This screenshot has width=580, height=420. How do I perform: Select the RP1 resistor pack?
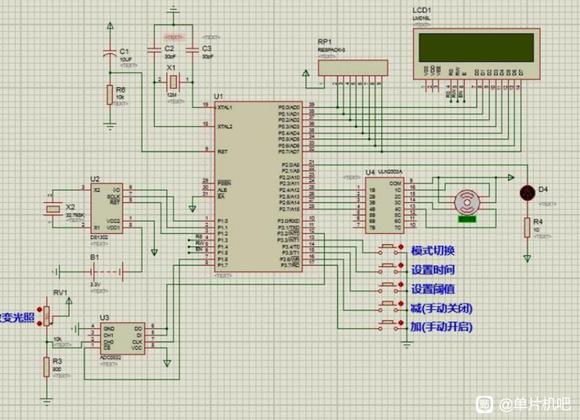[353, 68]
